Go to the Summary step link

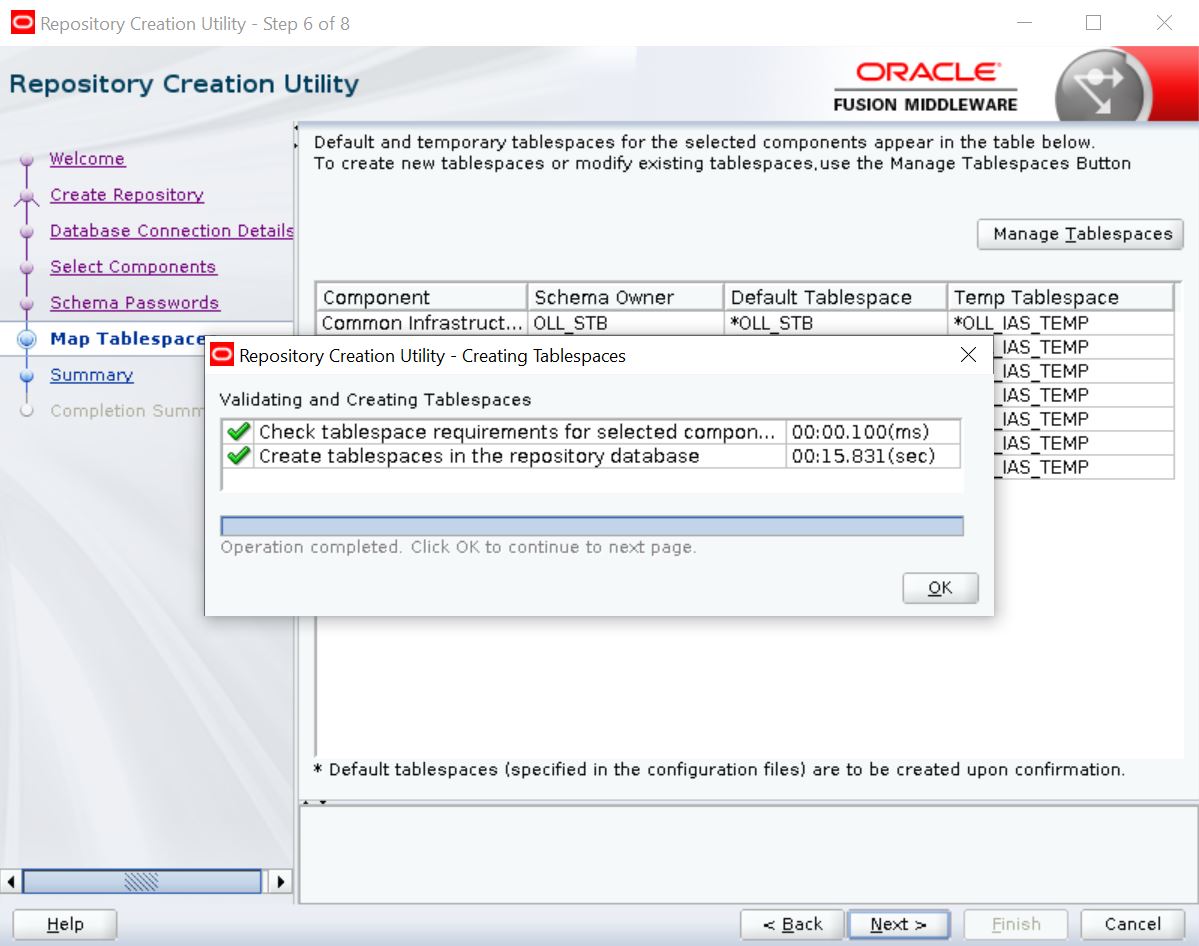click(x=92, y=375)
